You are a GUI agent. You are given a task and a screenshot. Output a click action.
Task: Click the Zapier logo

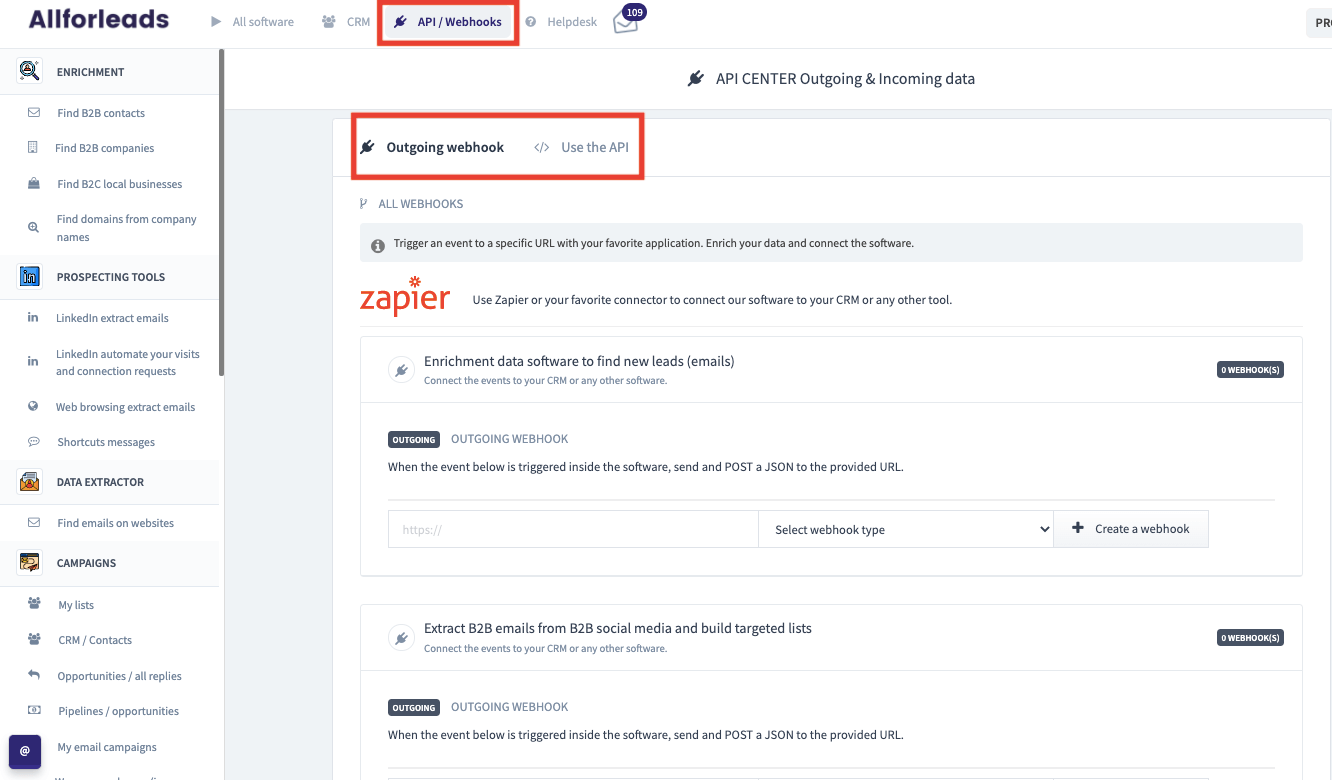pyautogui.click(x=405, y=298)
